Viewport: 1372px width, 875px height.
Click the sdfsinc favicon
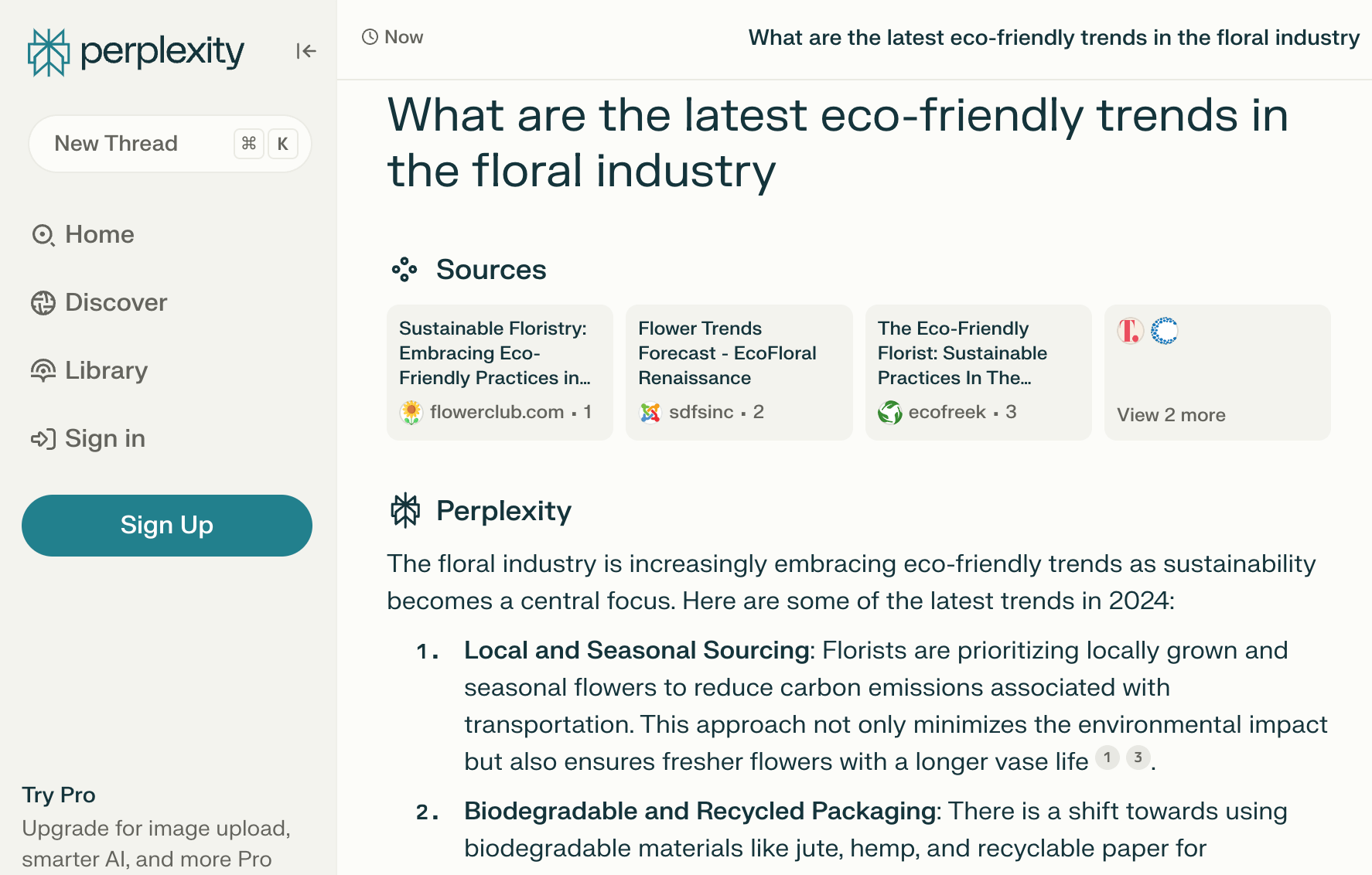coord(650,413)
